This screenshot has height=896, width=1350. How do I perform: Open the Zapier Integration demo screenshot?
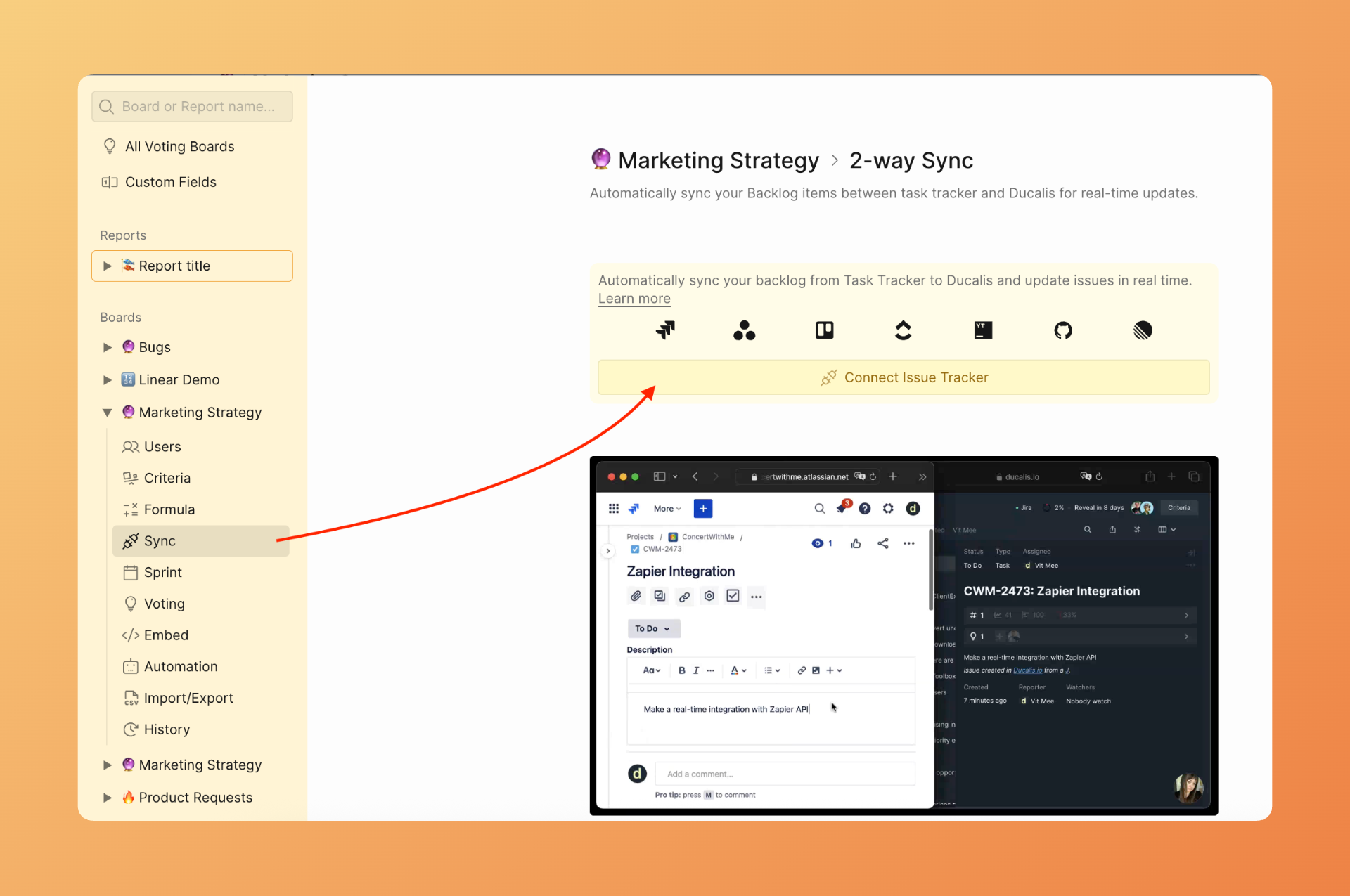pyautogui.click(x=903, y=635)
